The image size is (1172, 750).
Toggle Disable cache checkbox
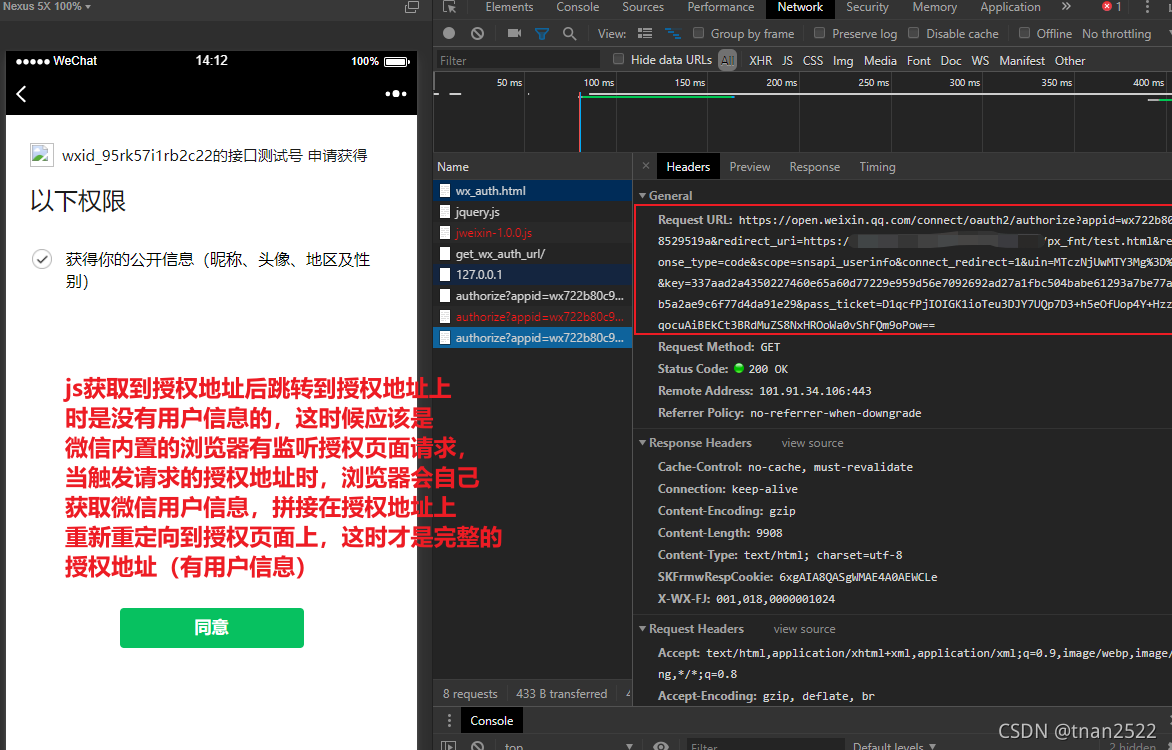(x=913, y=33)
